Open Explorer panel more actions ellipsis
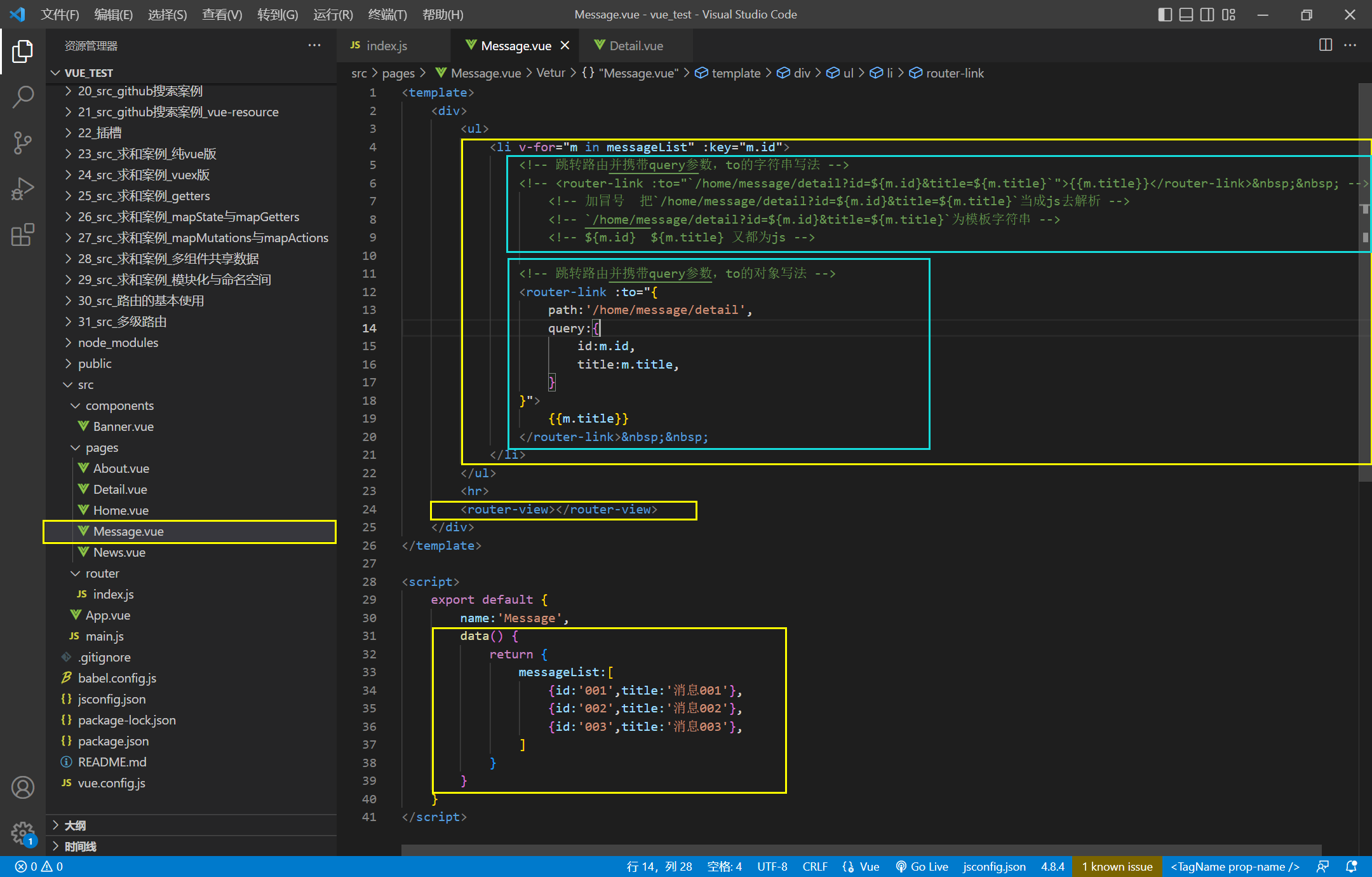 pos(314,45)
